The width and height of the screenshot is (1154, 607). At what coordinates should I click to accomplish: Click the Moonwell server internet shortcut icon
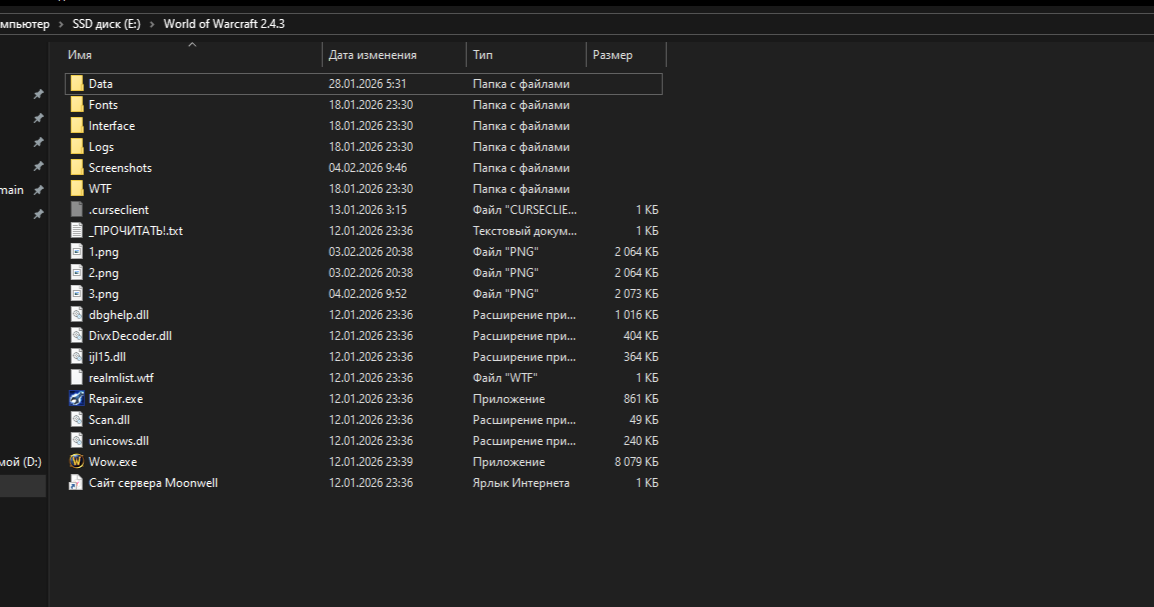click(x=77, y=483)
